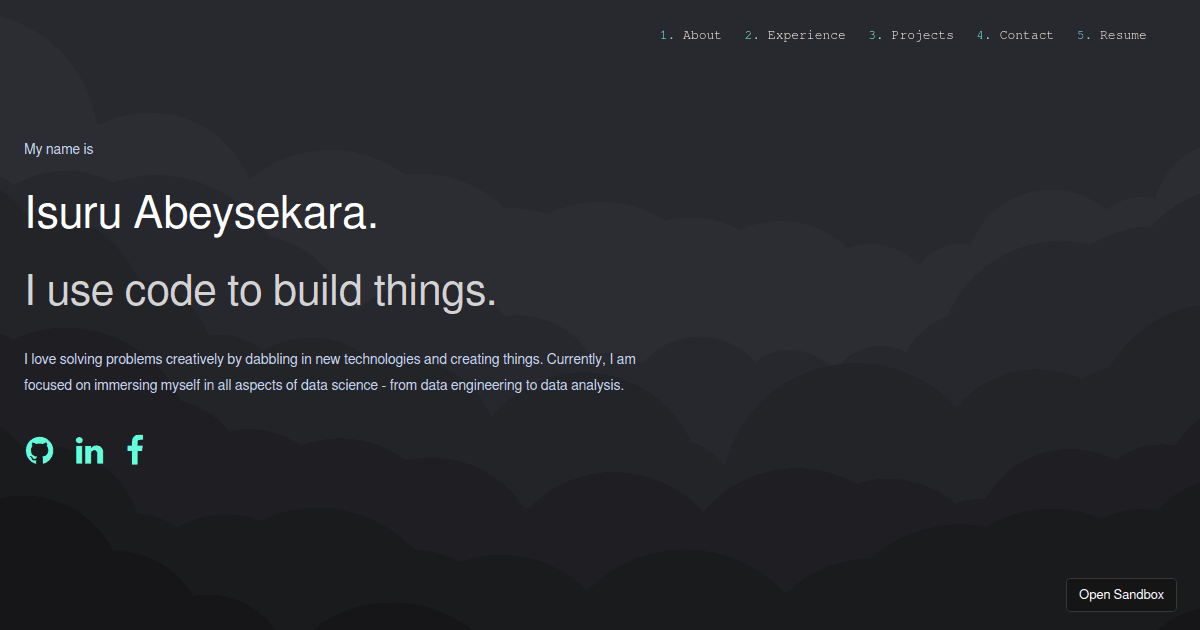1200x630 pixels.
Task: Navigate to the Experience section
Action: click(x=795, y=35)
